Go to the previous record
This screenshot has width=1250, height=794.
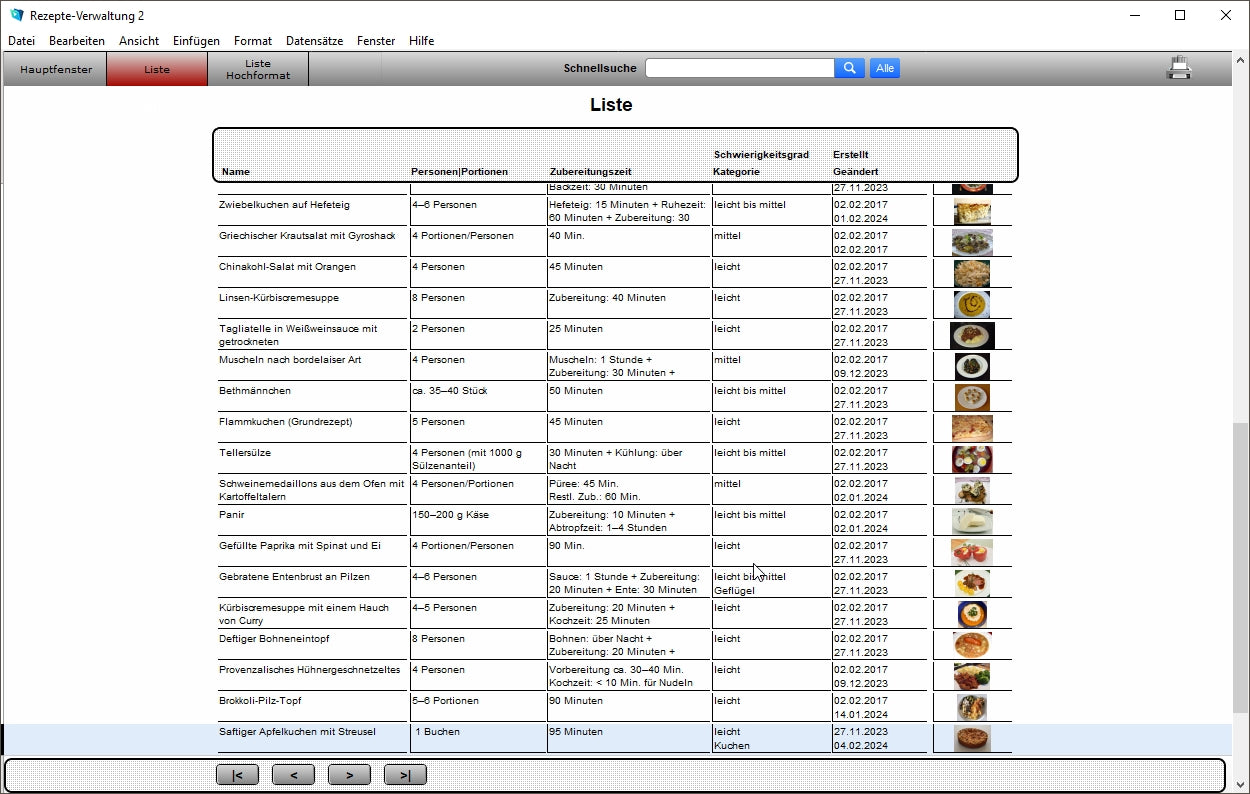[x=293, y=775]
